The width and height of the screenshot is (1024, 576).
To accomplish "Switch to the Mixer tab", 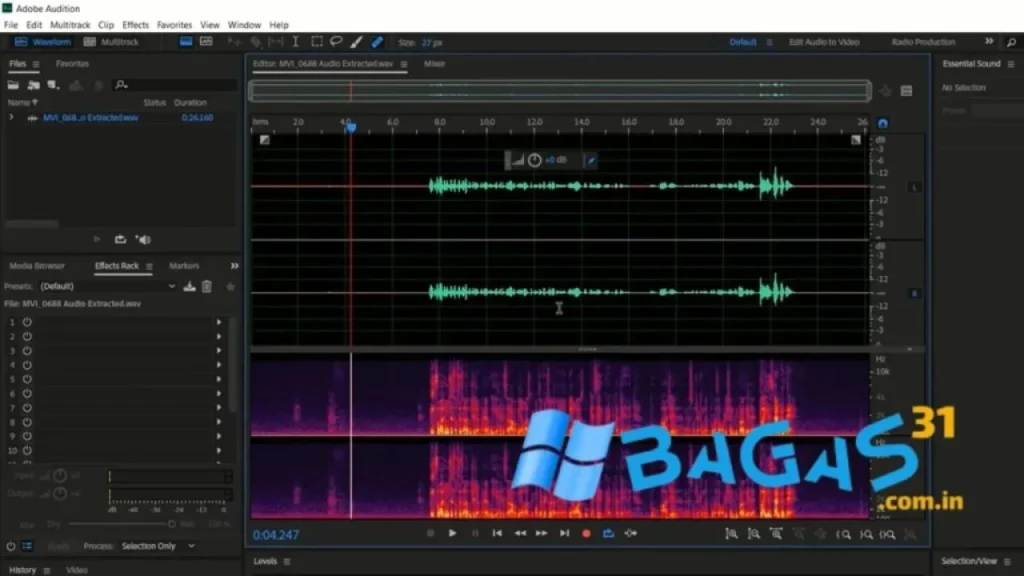I will click(434, 64).
